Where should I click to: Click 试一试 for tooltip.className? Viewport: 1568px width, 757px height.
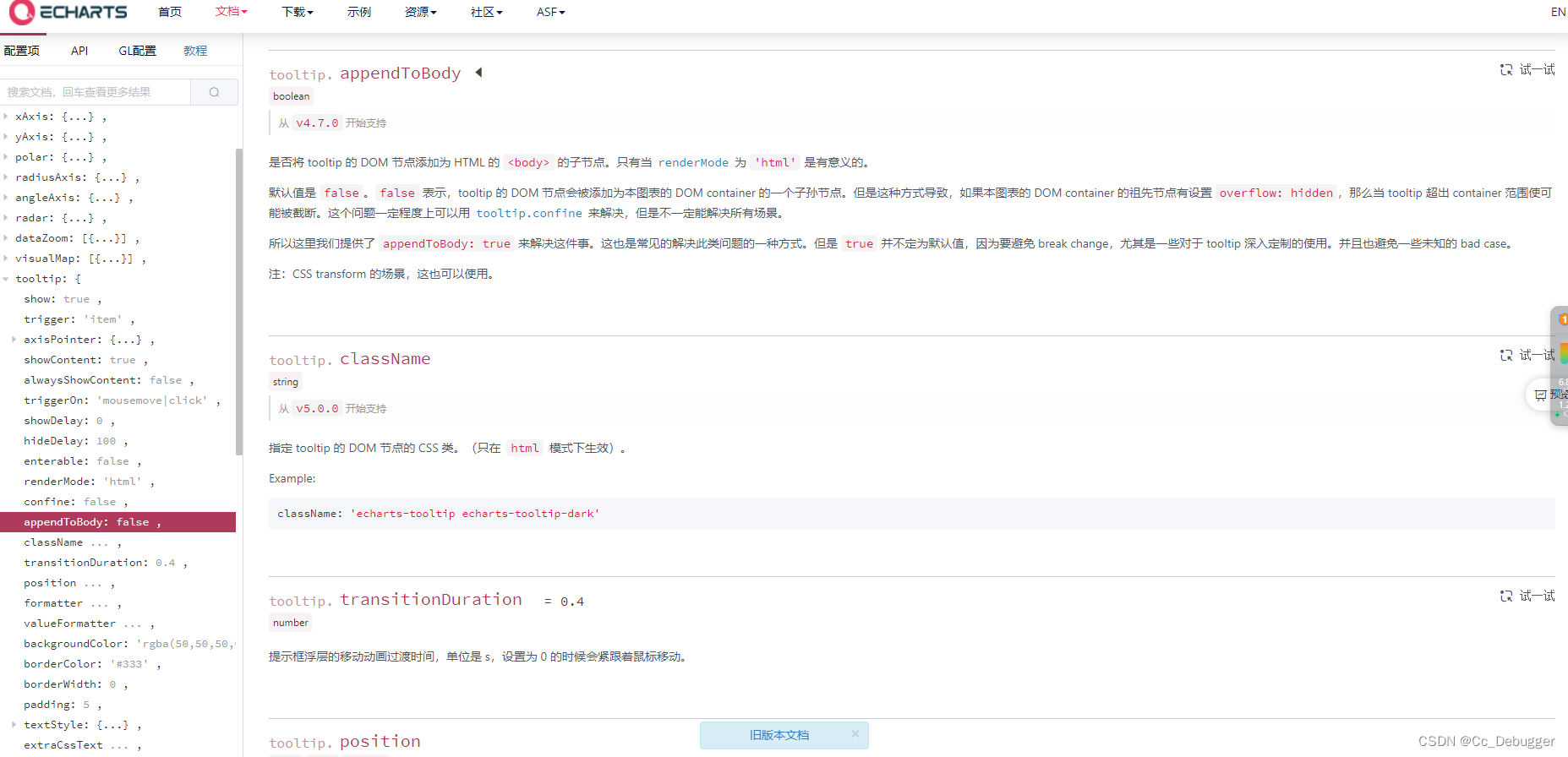pos(1527,355)
